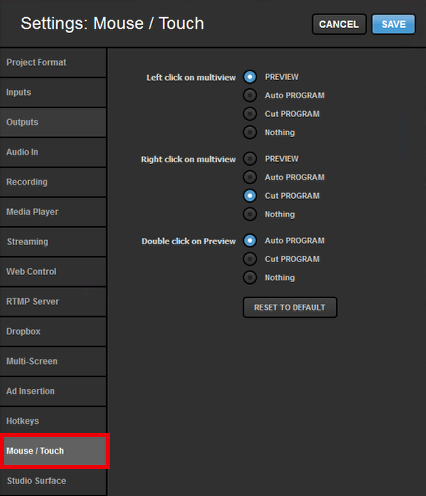Switch to the Audio In tab

53,152
